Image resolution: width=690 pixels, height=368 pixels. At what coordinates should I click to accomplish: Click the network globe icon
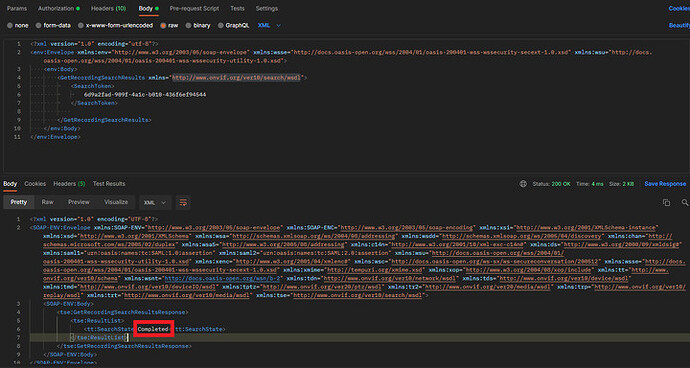click(523, 184)
